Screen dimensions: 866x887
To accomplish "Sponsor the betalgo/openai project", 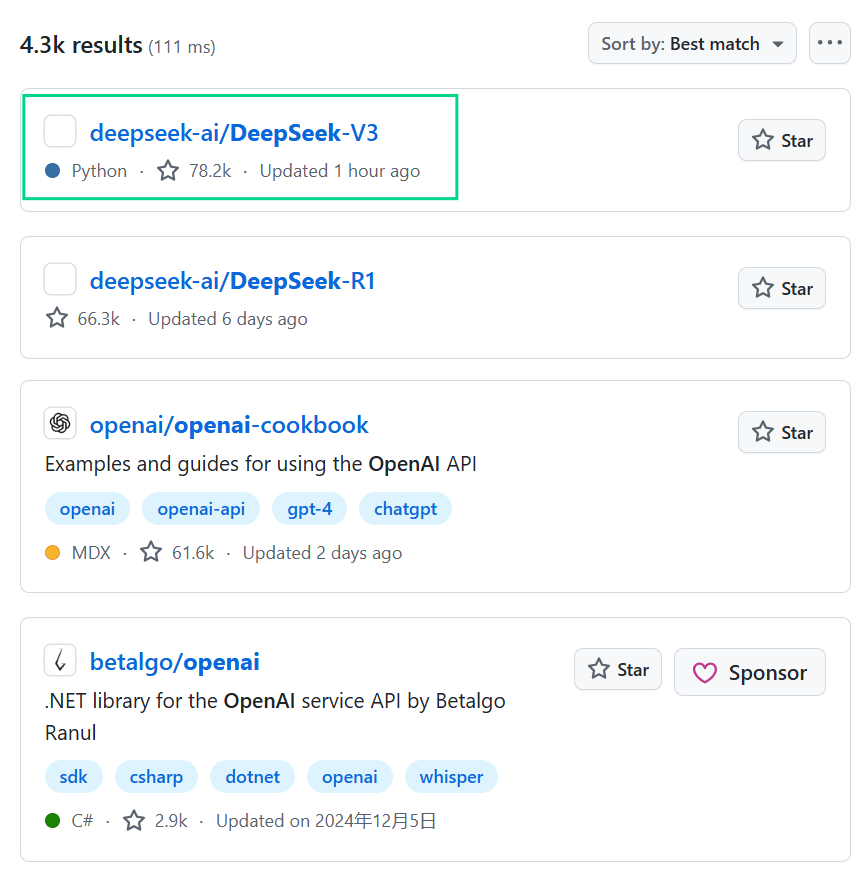I will [749, 672].
